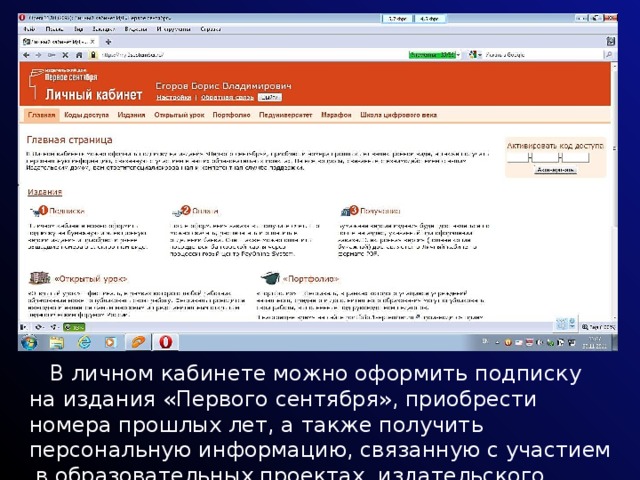Click the Google search field
Image resolution: width=640 pixels, height=480 pixels.
pos(543,54)
